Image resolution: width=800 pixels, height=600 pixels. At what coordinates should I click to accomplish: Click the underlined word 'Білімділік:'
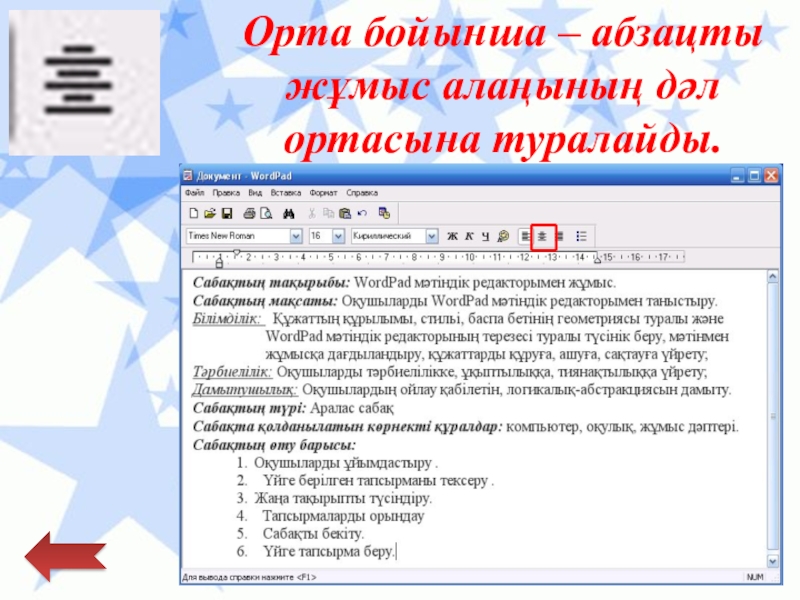pyautogui.click(x=228, y=319)
